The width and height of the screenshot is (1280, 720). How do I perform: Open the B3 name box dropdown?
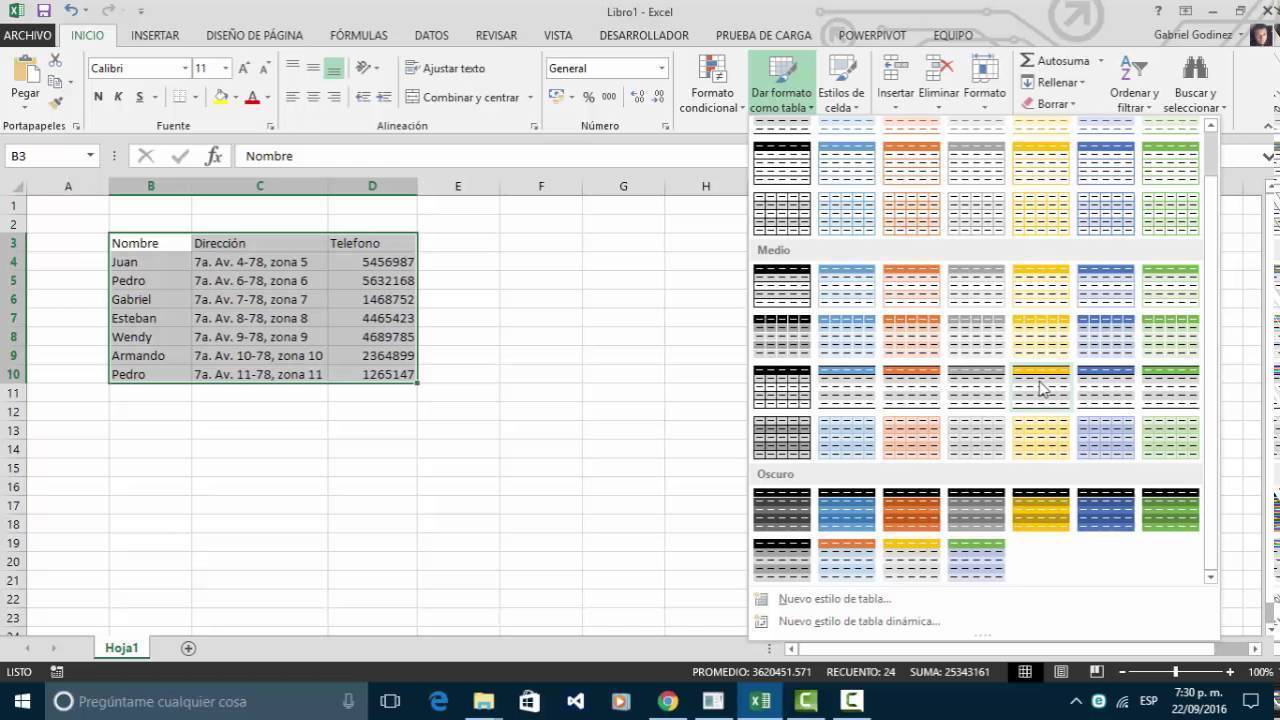[90, 156]
